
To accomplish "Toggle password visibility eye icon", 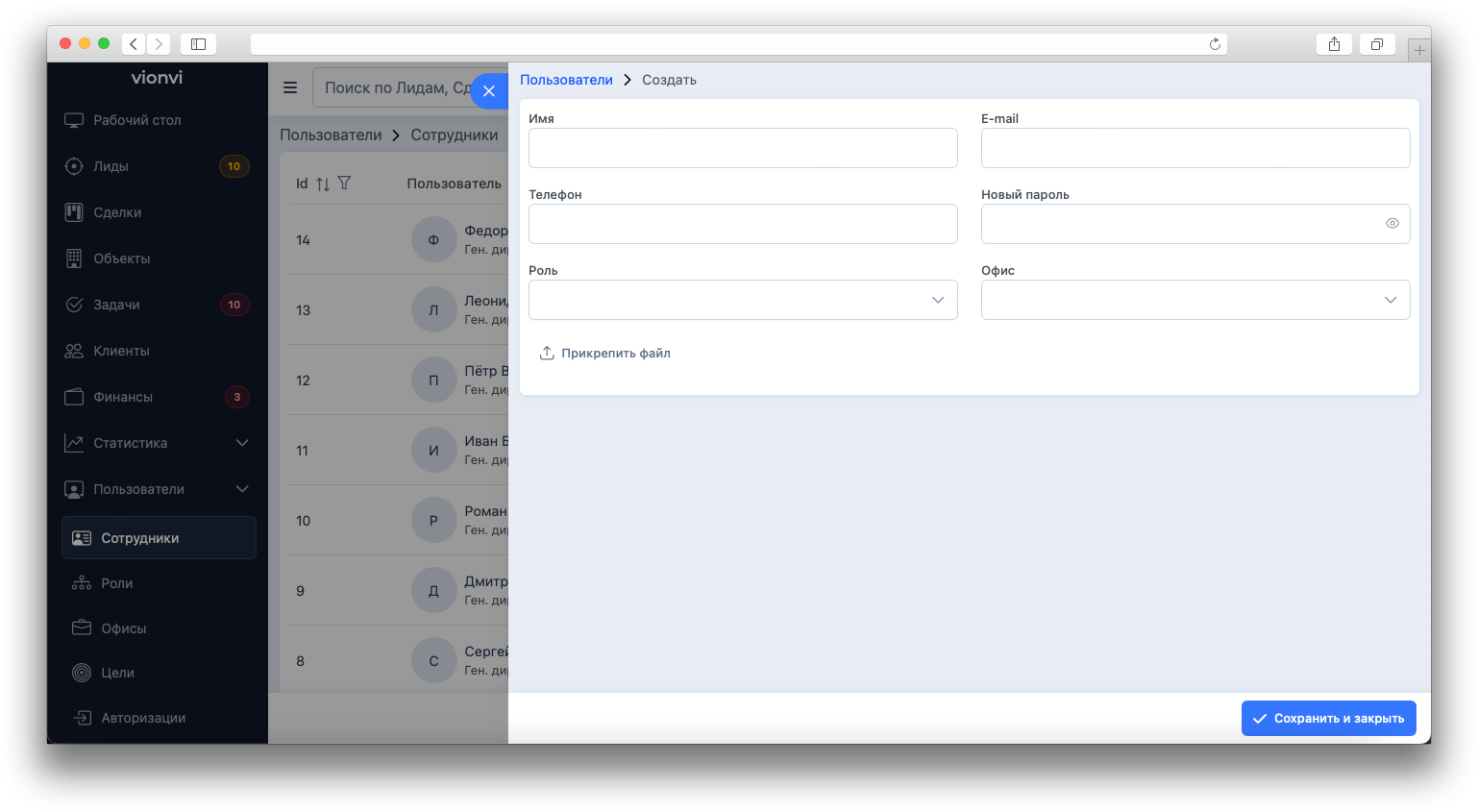I will 1392,223.
